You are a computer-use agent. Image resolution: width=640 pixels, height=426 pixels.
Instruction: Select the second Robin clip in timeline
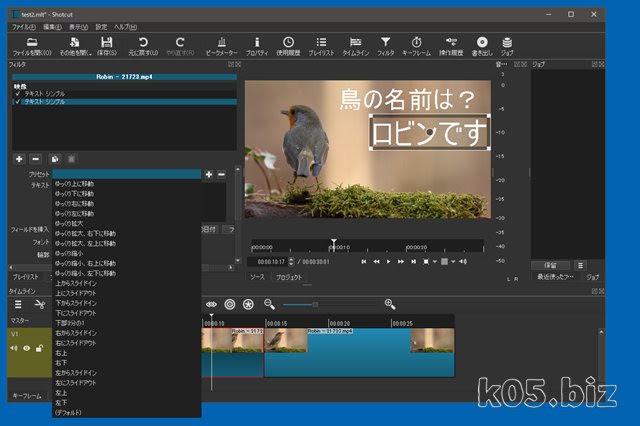[x=359, y=352]
